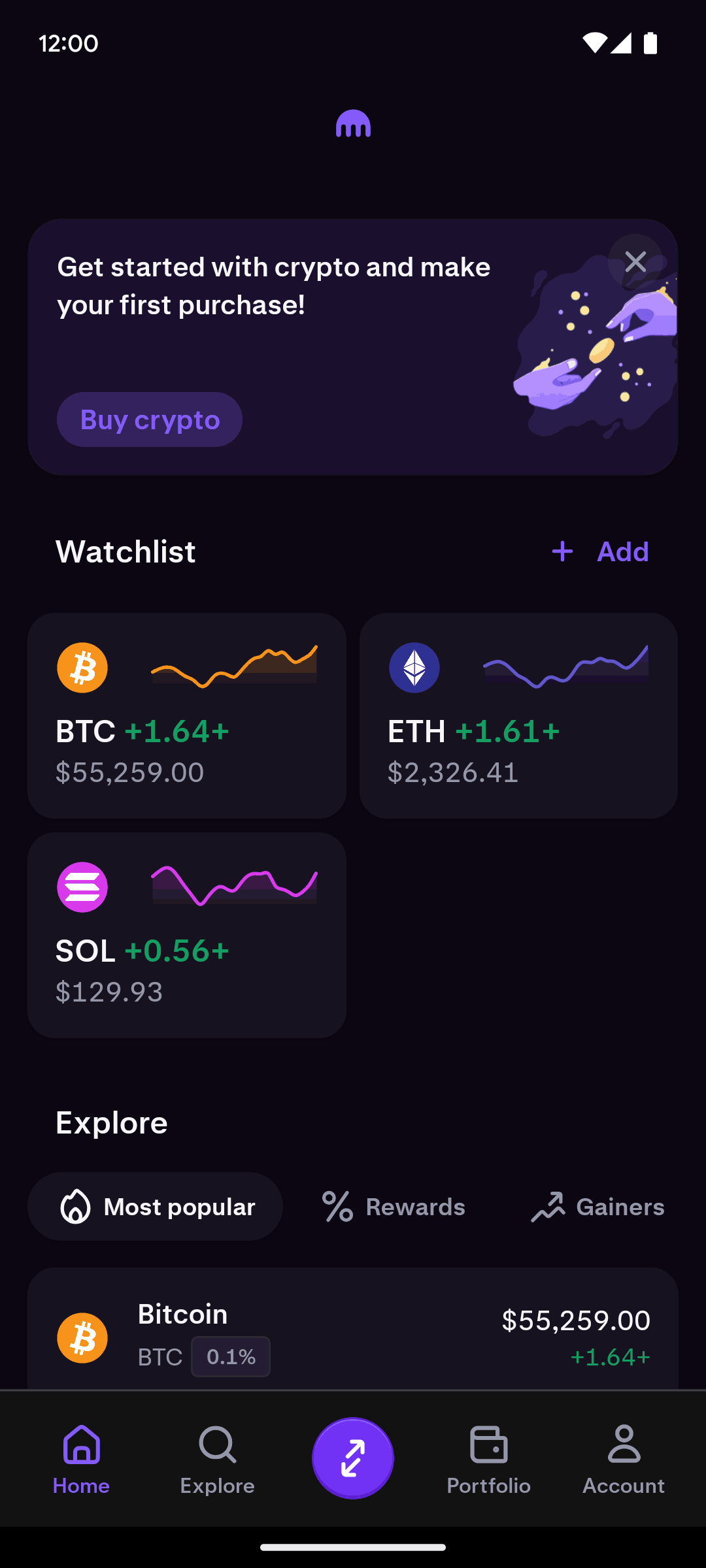Switch to the Gainers filter
The image size is (706, 1568).
point(597,1207)
